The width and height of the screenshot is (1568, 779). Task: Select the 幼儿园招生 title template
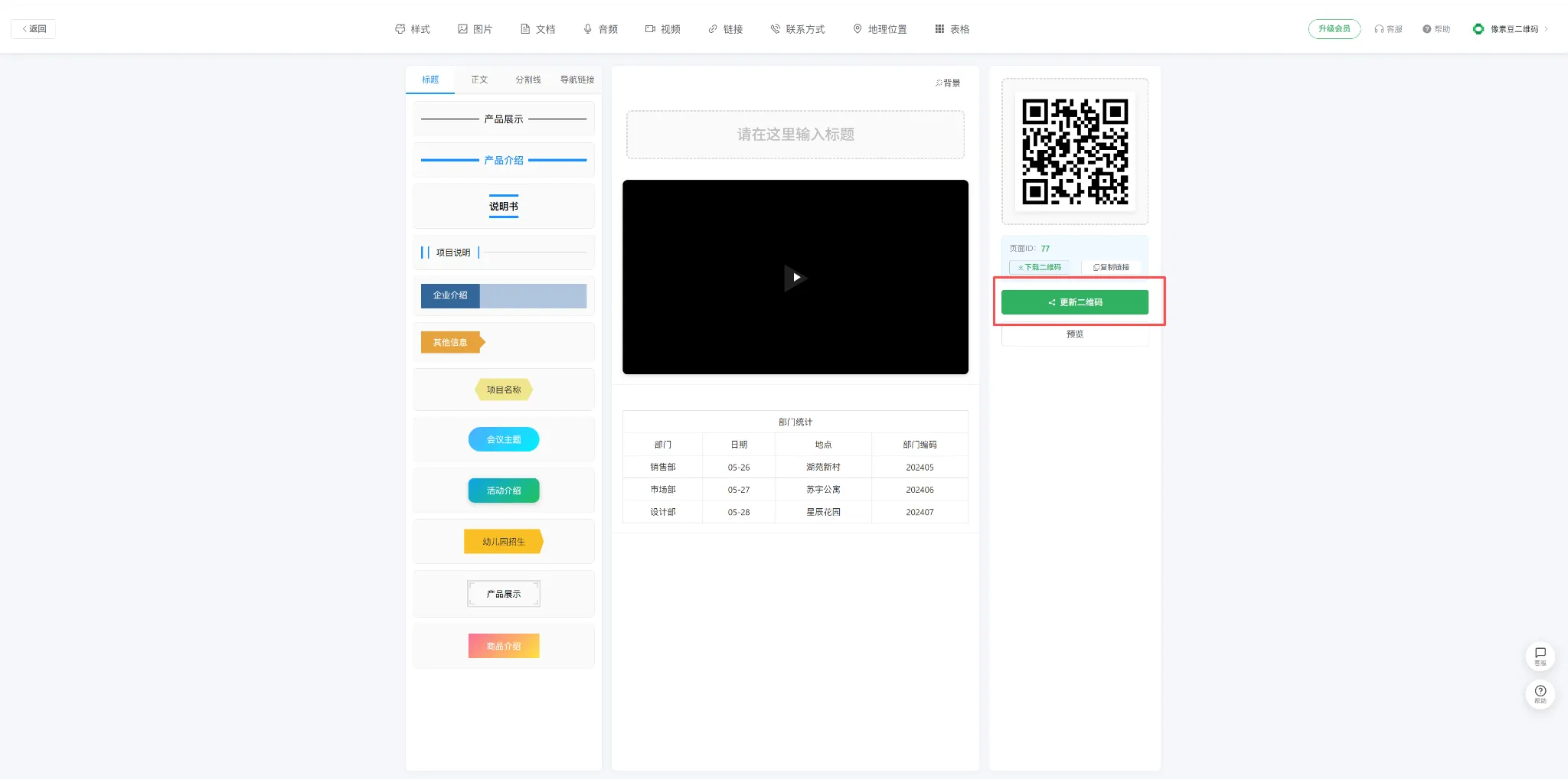pos(504,542)
